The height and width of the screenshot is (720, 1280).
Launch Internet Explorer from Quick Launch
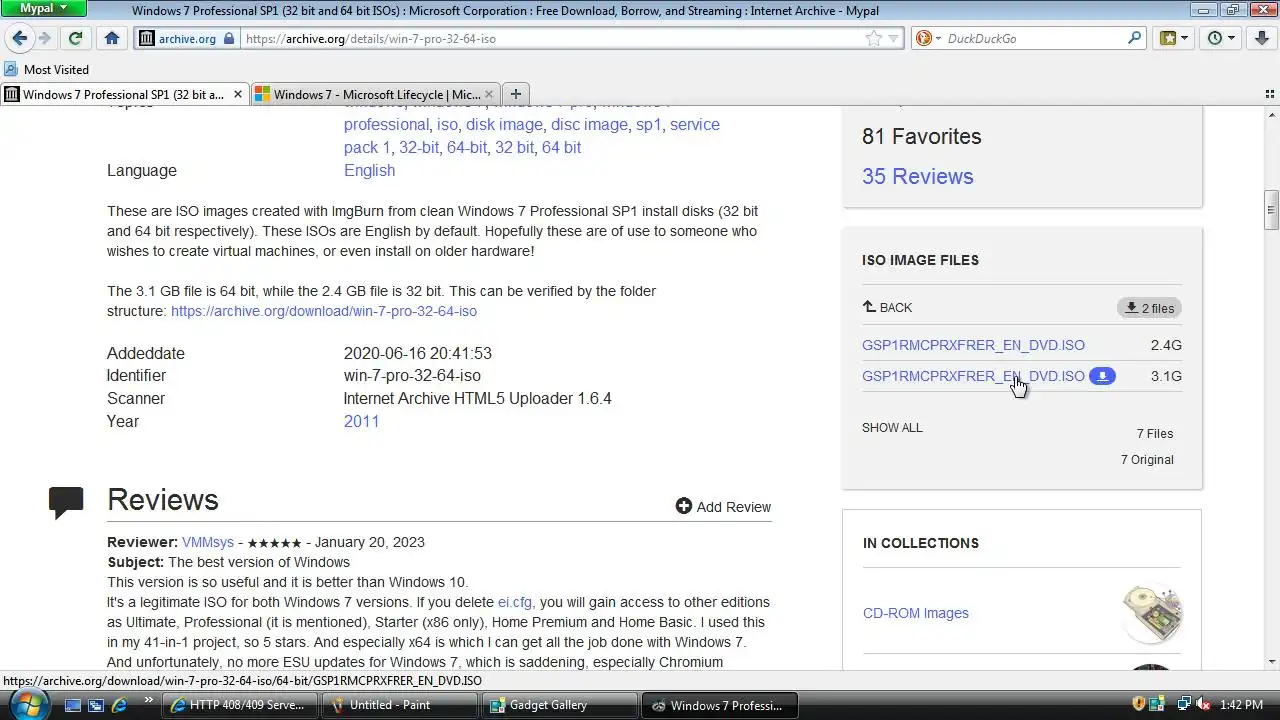pos(120,705)
